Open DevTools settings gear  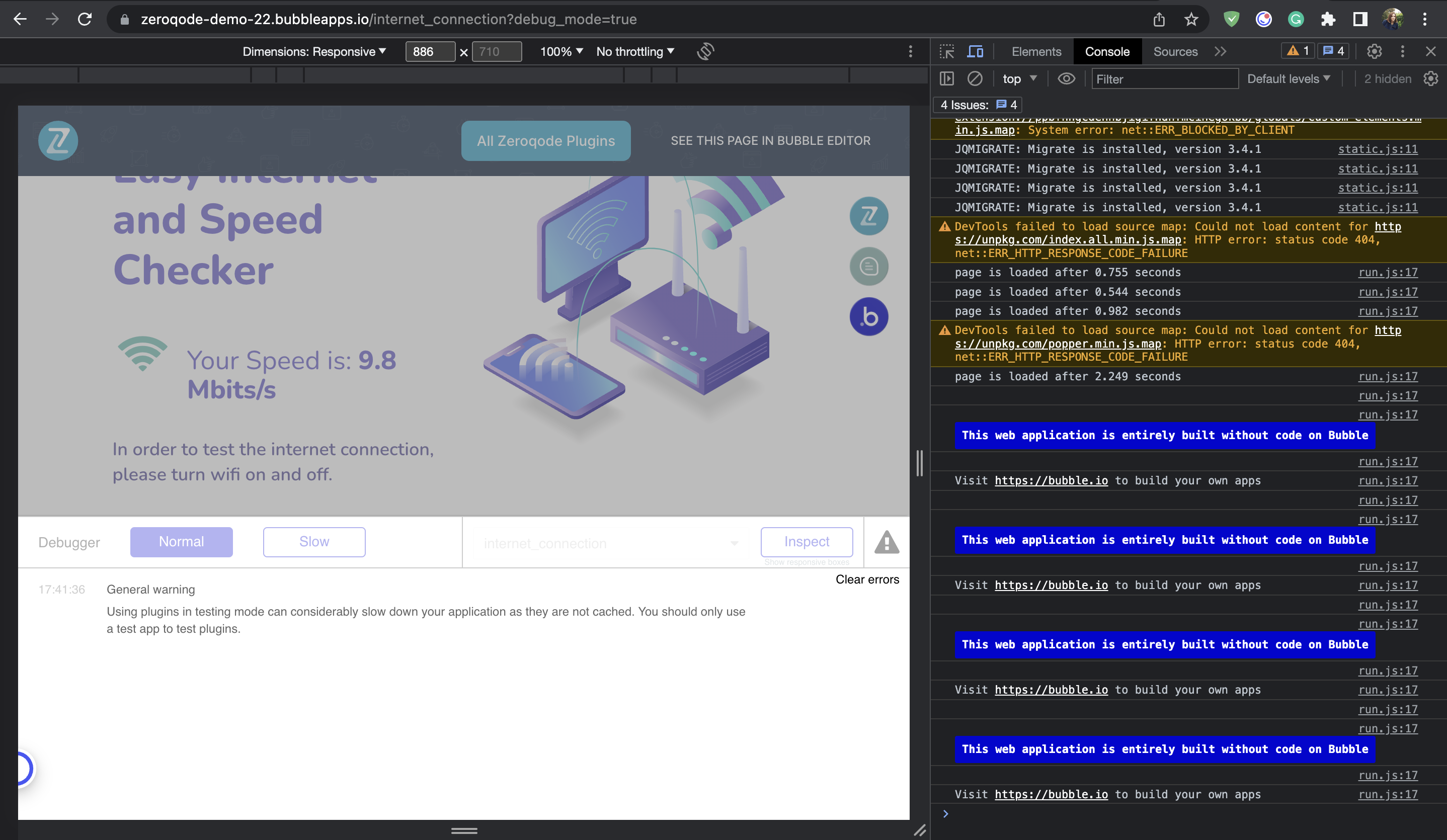[x=1374, y=51]
